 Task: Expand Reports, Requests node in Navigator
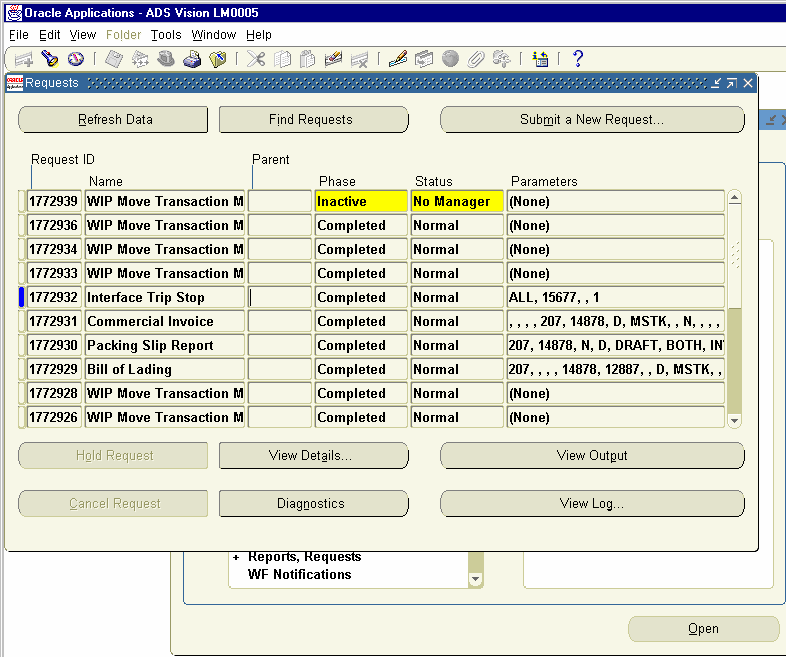(236, 557)
